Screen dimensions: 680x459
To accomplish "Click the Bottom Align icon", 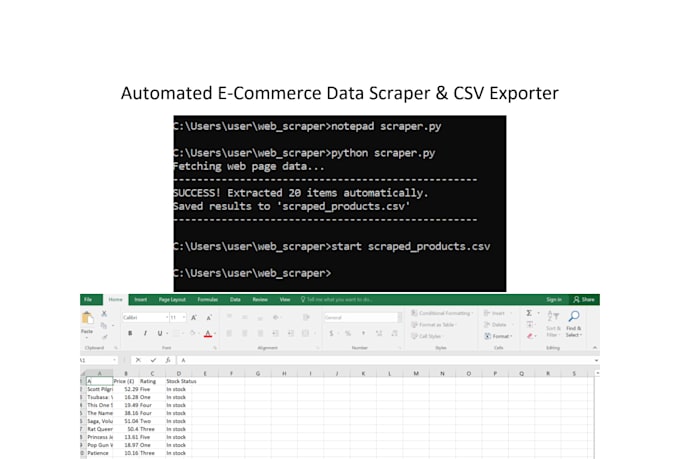I will [x=260, y=317].
